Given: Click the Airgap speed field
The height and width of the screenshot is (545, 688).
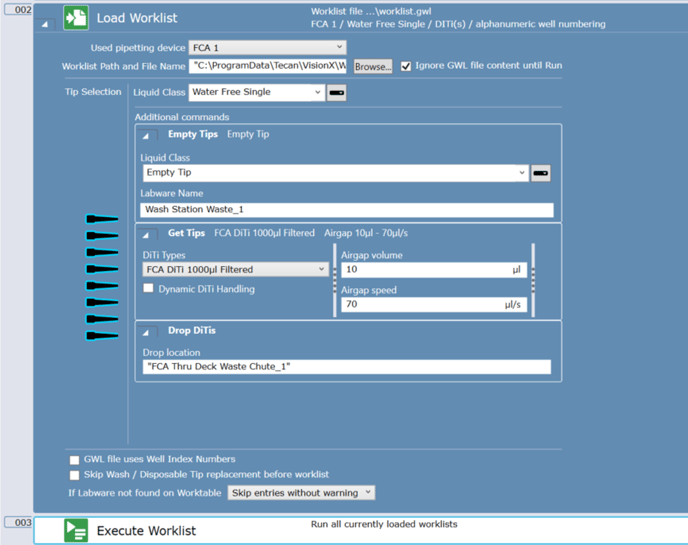Looking at the screenshot, I should [434, 304].
